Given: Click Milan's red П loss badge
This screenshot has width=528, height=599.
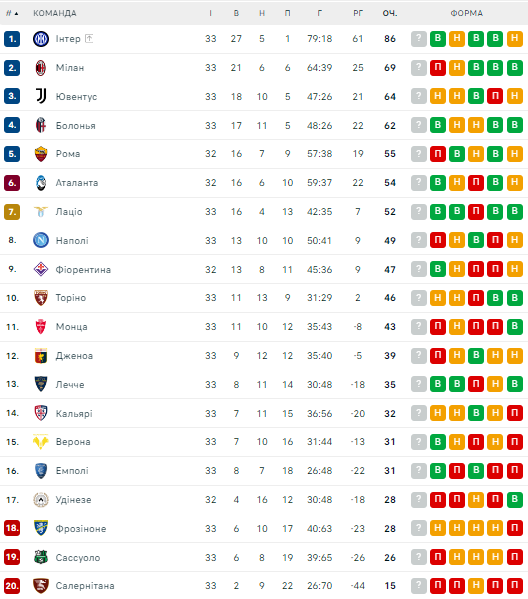Looking at the screenshot, I should 438,68.
